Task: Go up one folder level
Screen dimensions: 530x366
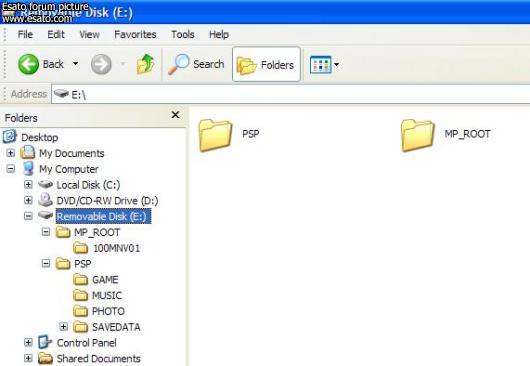Action: click(146, 64)
